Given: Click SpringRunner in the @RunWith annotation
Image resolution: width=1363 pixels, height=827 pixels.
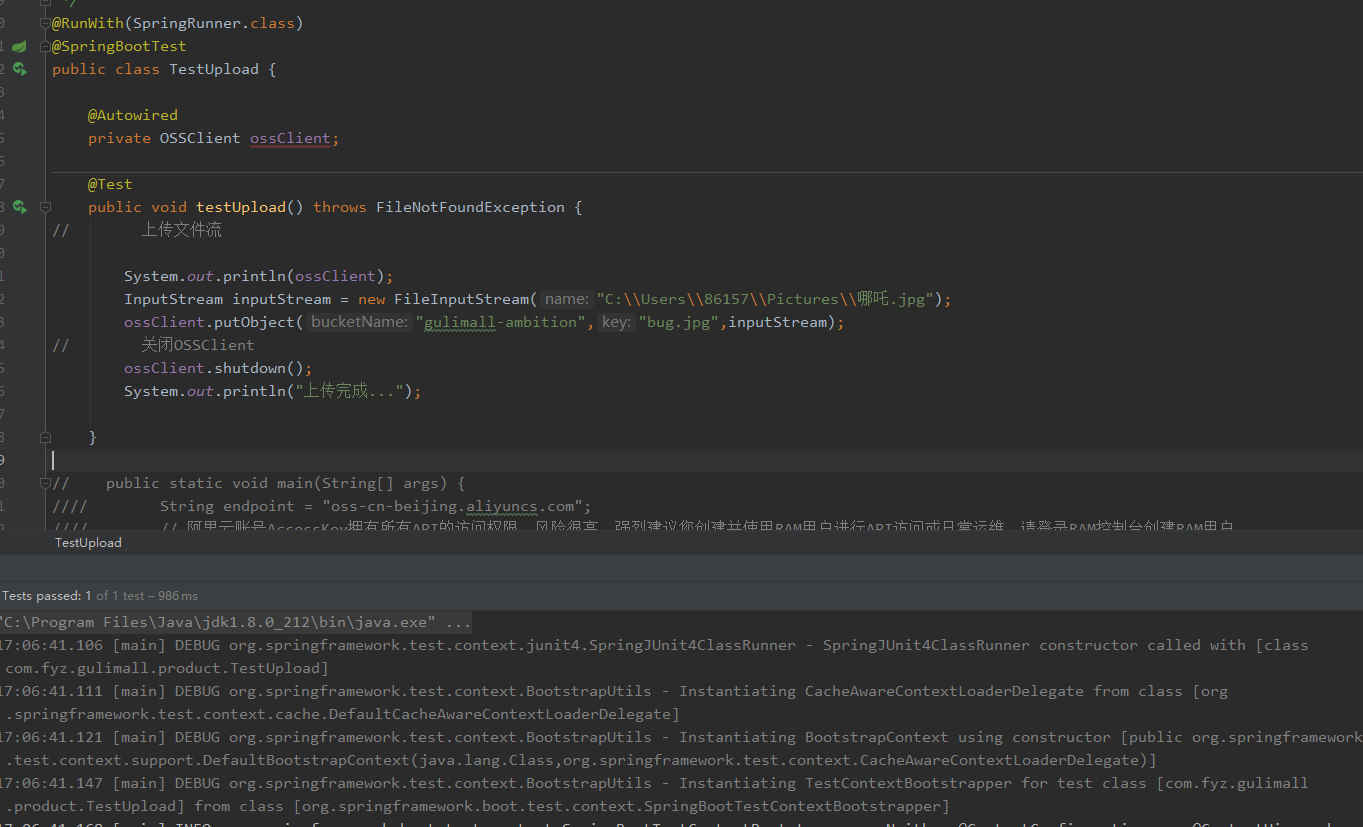Looking at the screenshot, I should 187,23.
